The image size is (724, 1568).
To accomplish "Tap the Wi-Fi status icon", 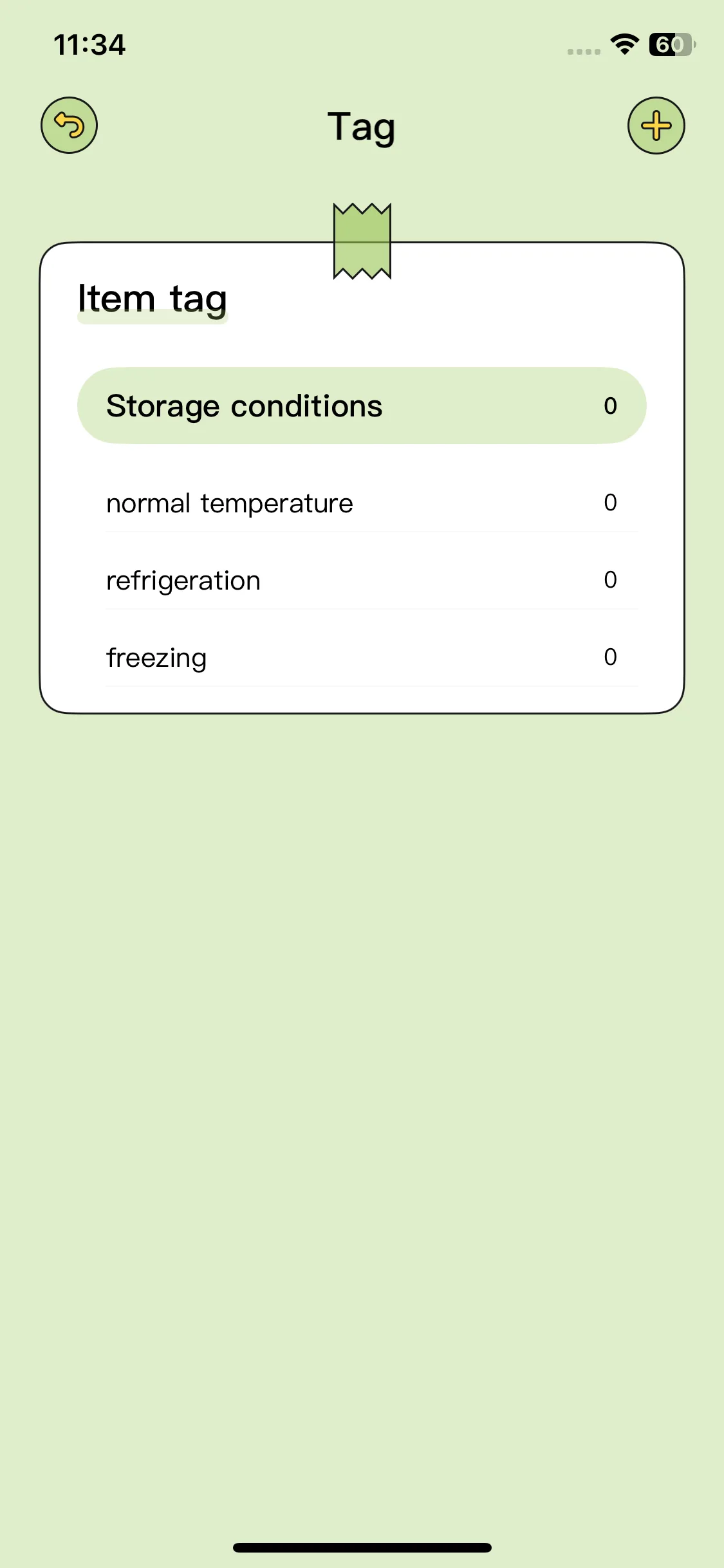I will coord(624,44).
